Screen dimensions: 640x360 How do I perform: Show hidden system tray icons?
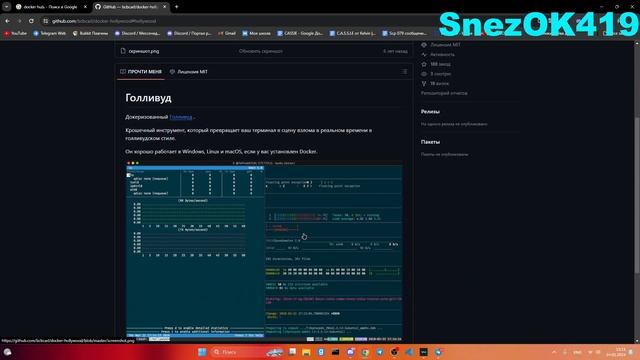pyautogui.click(x=554, y=352)
